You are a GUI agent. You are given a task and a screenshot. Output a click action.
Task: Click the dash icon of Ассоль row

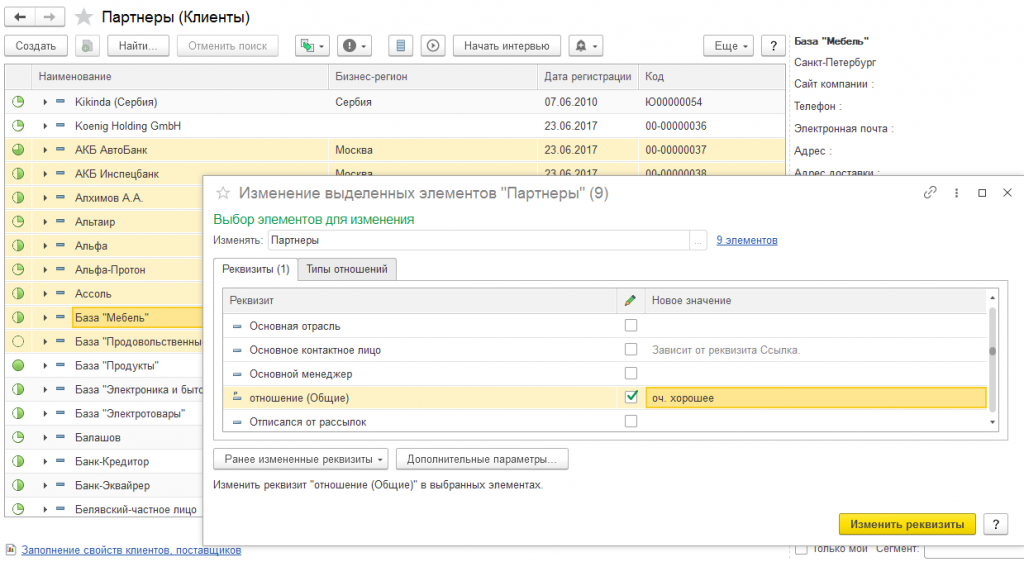click(60, 294)
